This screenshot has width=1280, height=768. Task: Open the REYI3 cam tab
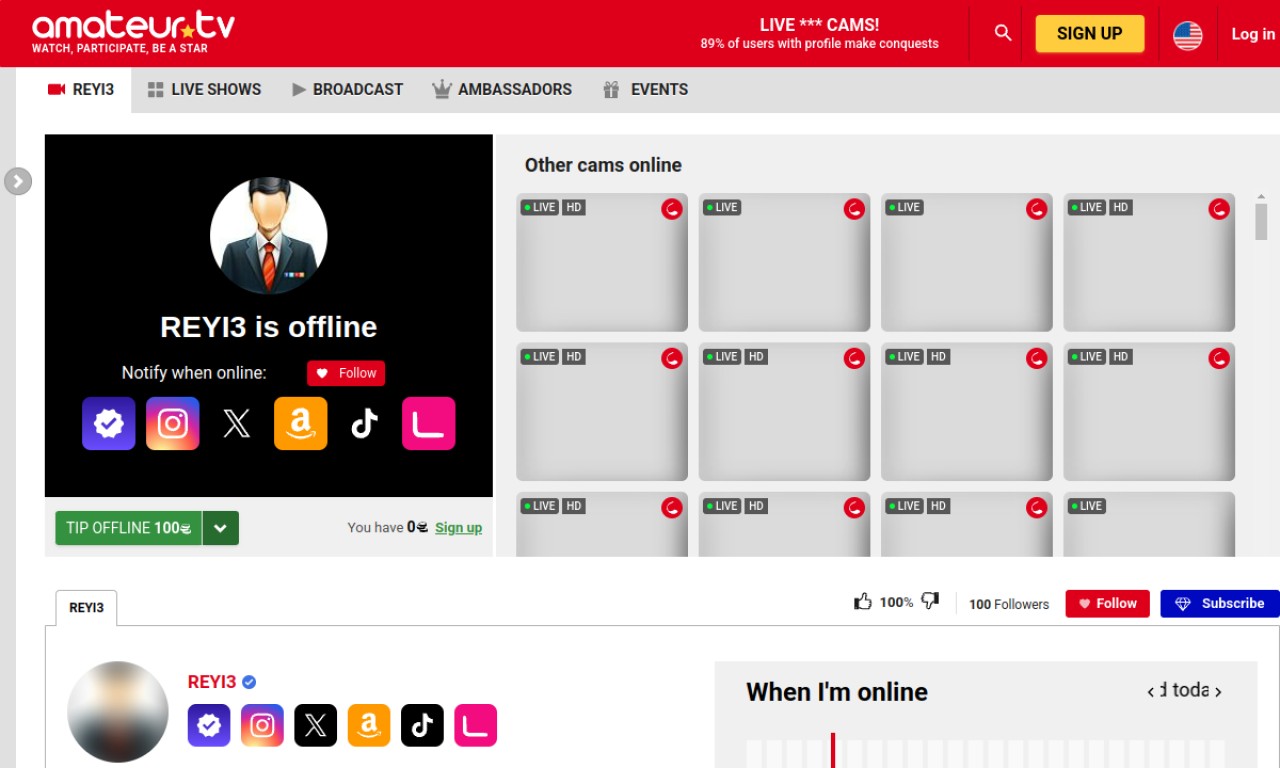(81, 90)
